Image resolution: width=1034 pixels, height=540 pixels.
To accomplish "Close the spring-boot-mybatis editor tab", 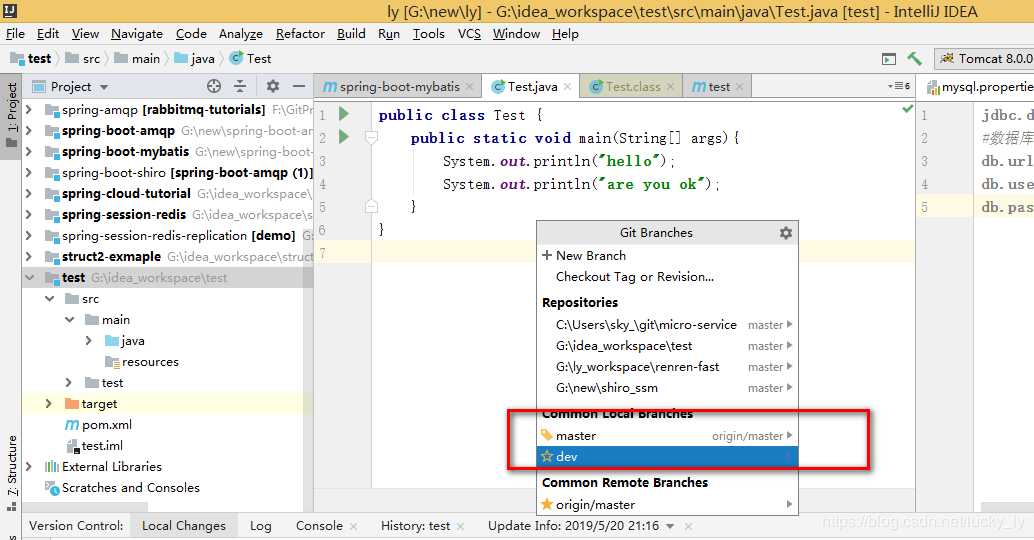I will 469,86.
